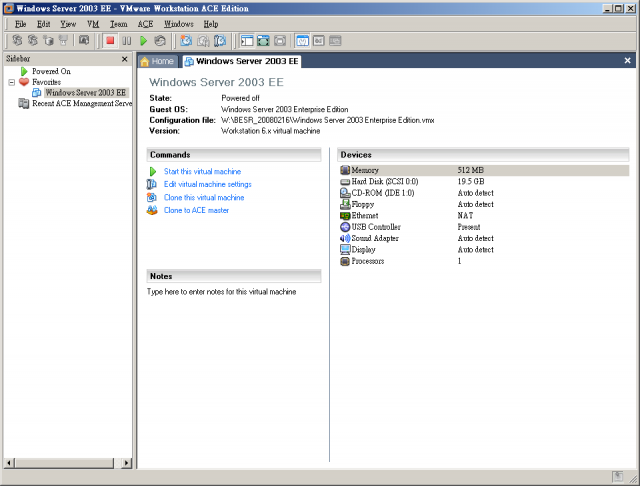Screen dimensions: 640x486
Task: Open the File menu
Action: [x=20, y=24]
